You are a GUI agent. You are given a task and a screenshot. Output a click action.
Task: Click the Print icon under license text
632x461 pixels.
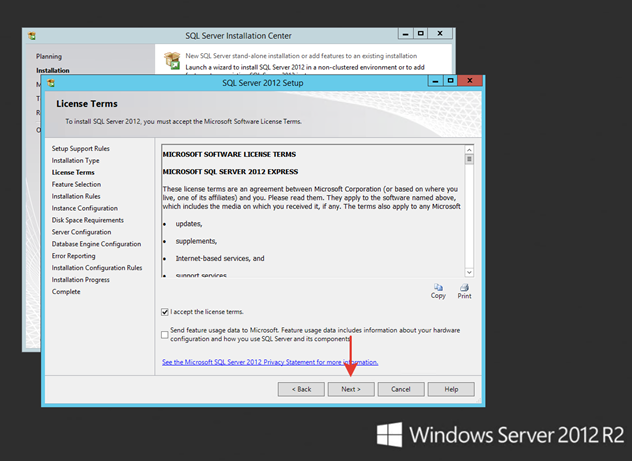click(464, 287)
